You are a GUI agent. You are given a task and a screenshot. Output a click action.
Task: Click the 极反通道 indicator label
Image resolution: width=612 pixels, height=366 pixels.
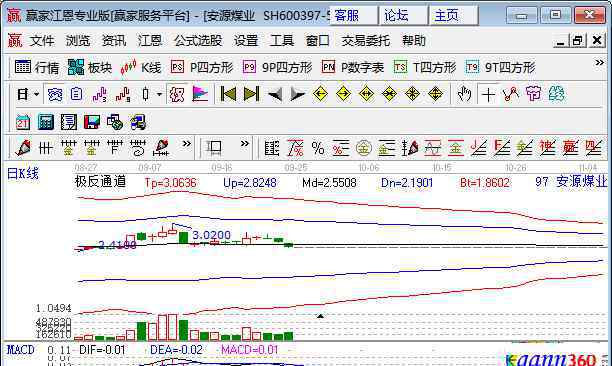point(100,181)
